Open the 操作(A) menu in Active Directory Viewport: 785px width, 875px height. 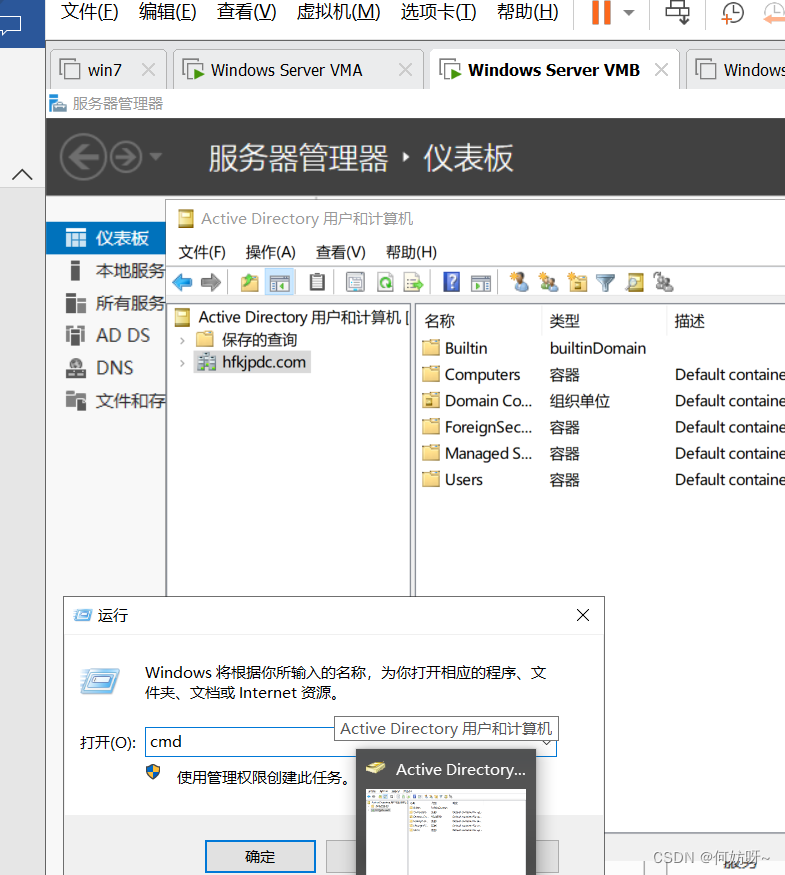point(270,252)
